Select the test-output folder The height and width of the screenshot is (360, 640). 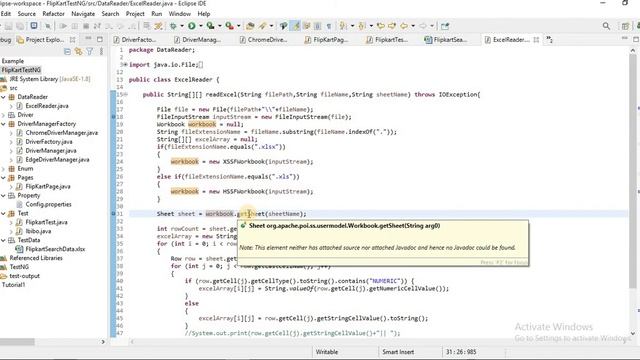pos(24,276)
